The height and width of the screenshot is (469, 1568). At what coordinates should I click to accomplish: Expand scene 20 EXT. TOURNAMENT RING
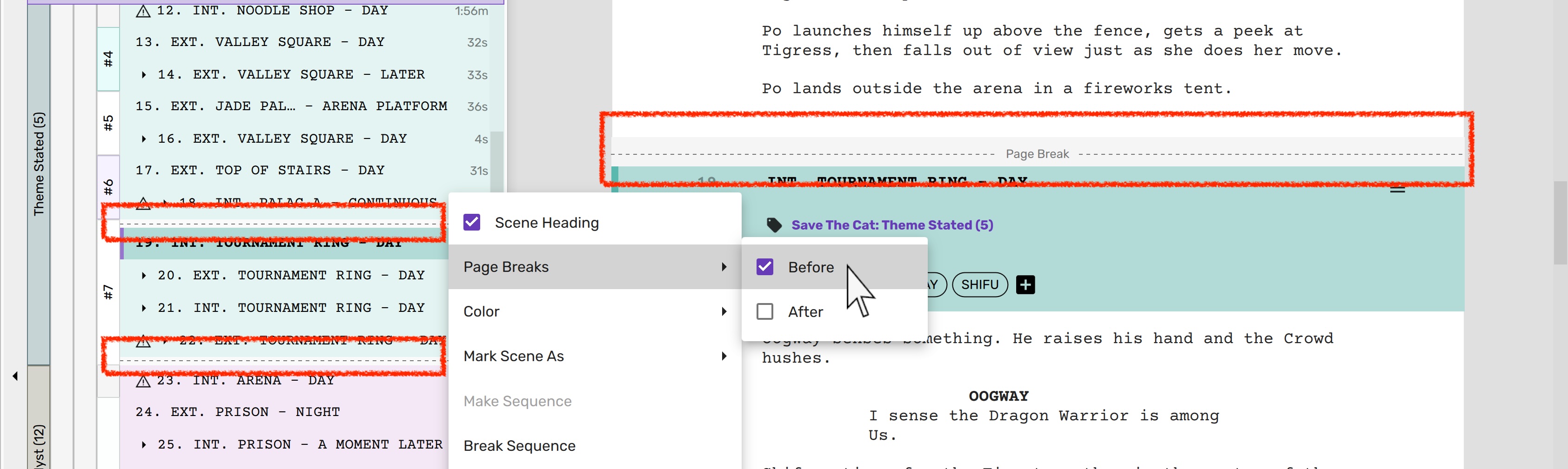point(144,276)
